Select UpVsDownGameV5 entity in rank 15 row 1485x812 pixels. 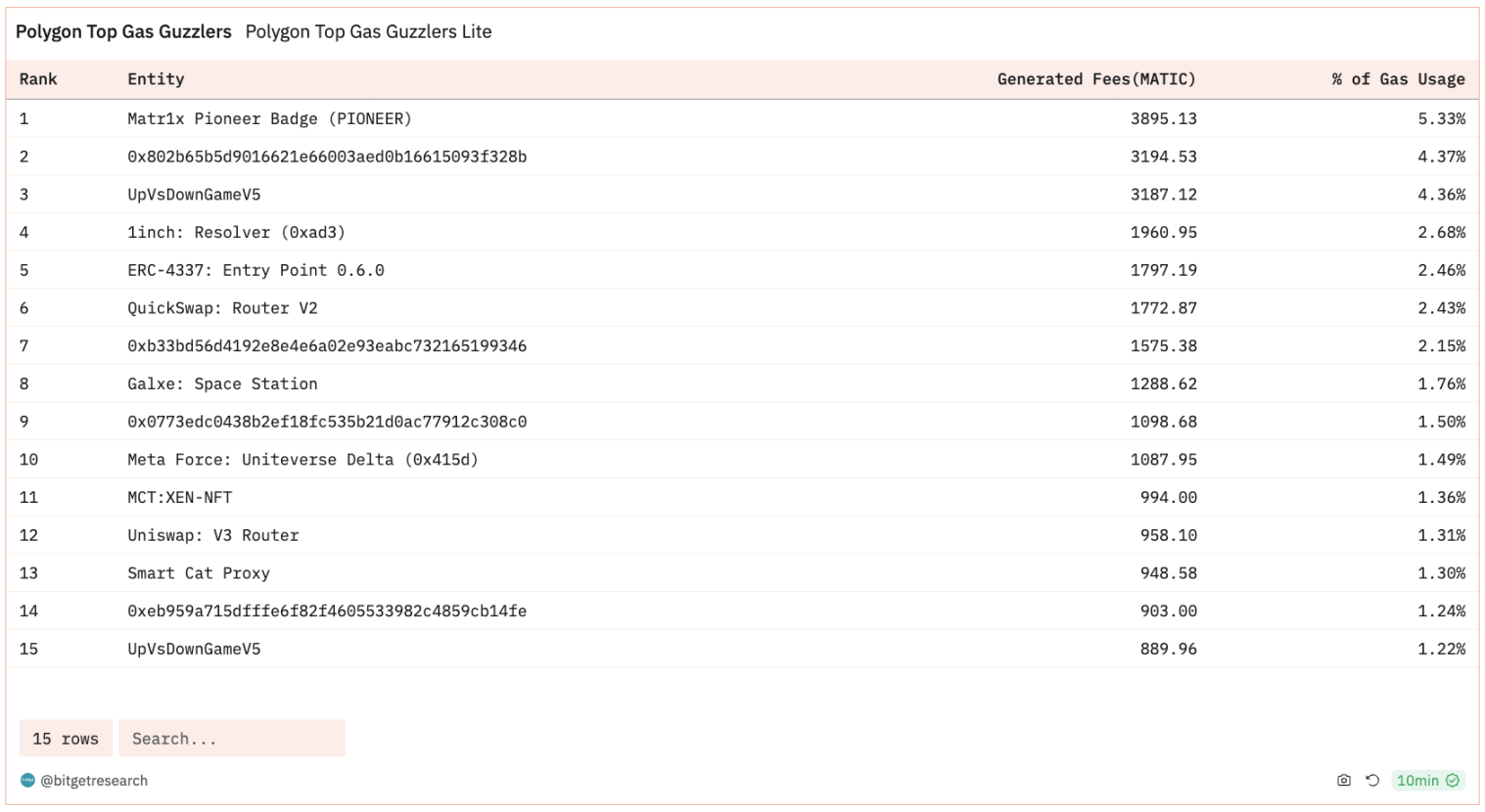[x=194, y=649]
